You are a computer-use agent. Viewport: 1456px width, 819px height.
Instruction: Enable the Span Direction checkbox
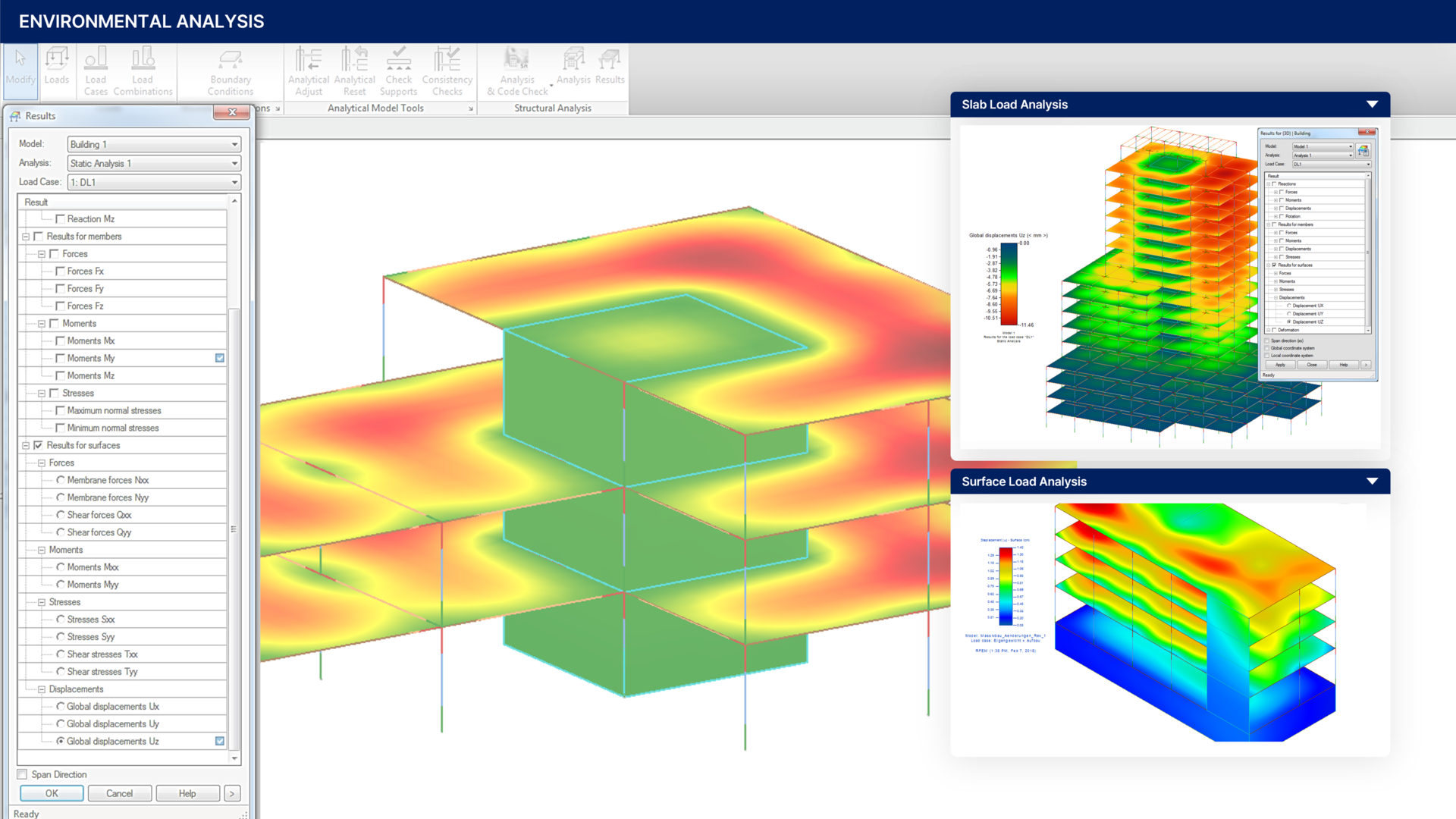click(23, 774)
